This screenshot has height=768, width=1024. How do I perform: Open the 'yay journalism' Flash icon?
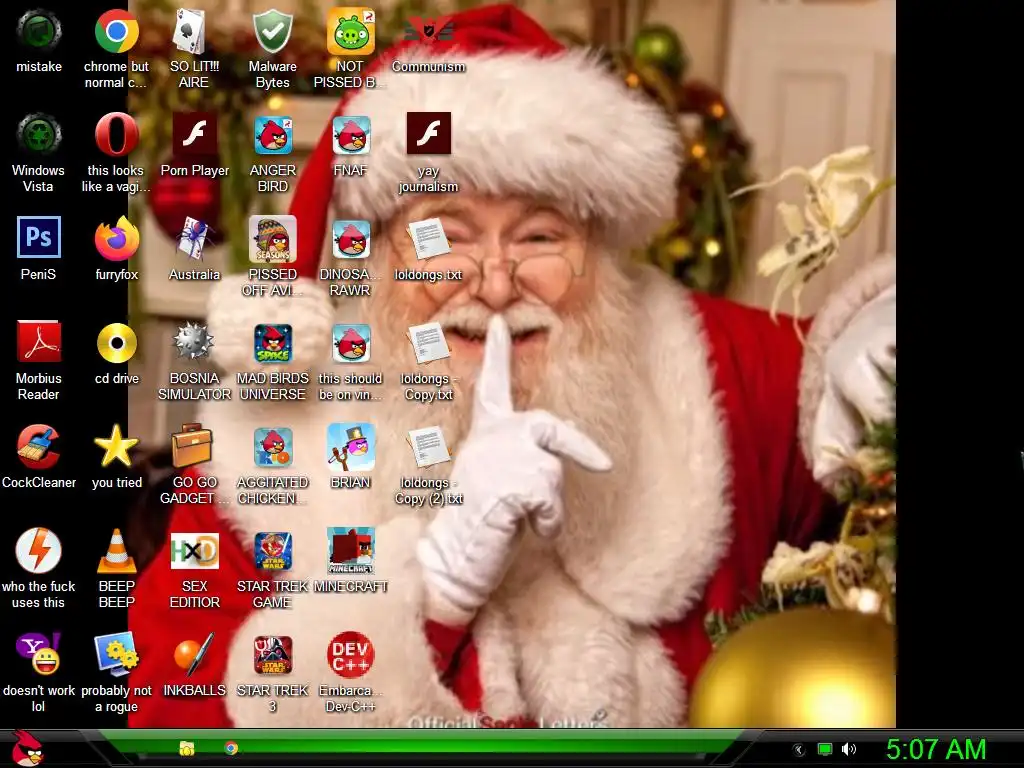click(428, 133)
